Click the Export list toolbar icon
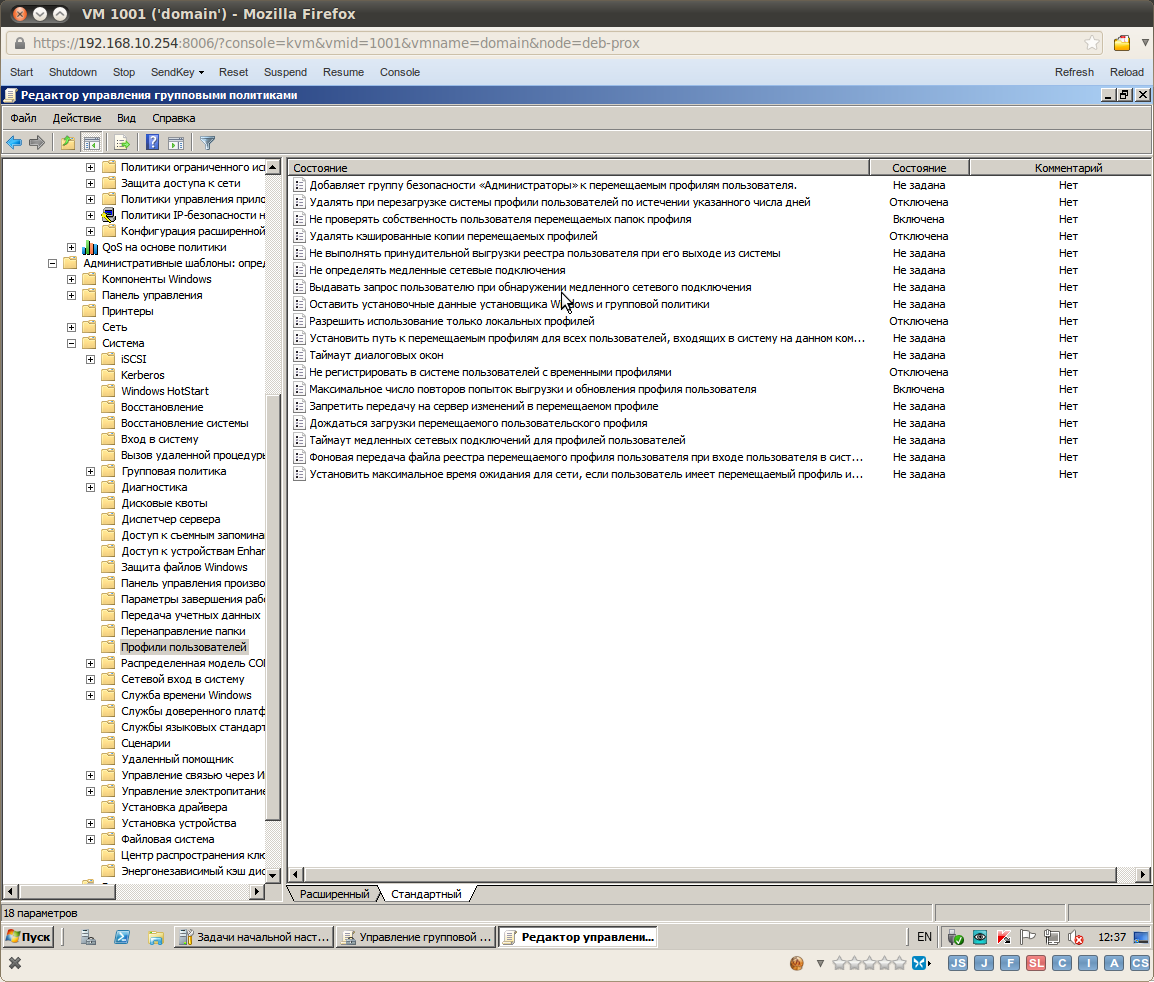Viewport: 1154px width, 982px height. pyautogui.click(x=122, y=143)
